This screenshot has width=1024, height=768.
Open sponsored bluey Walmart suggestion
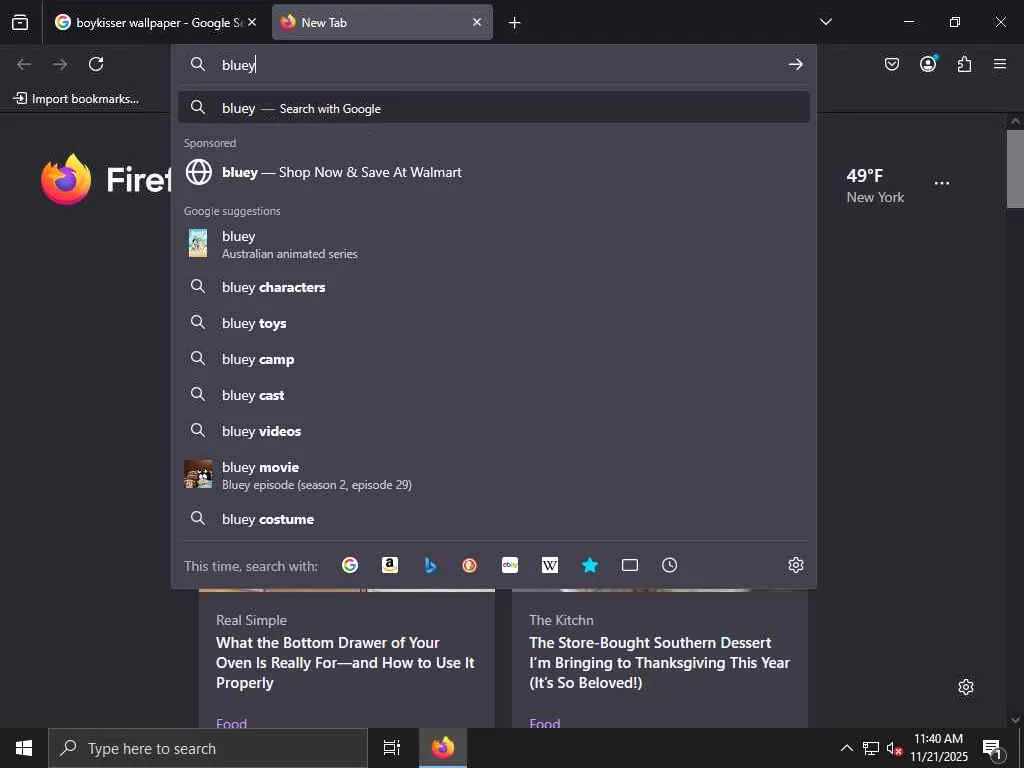point(494,172)
